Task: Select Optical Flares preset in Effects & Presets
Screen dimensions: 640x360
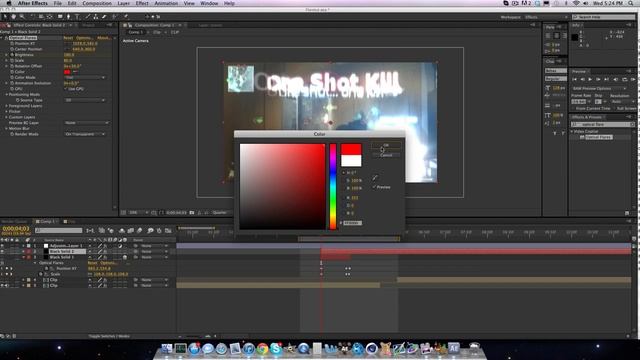Action: tap(599, 137)
